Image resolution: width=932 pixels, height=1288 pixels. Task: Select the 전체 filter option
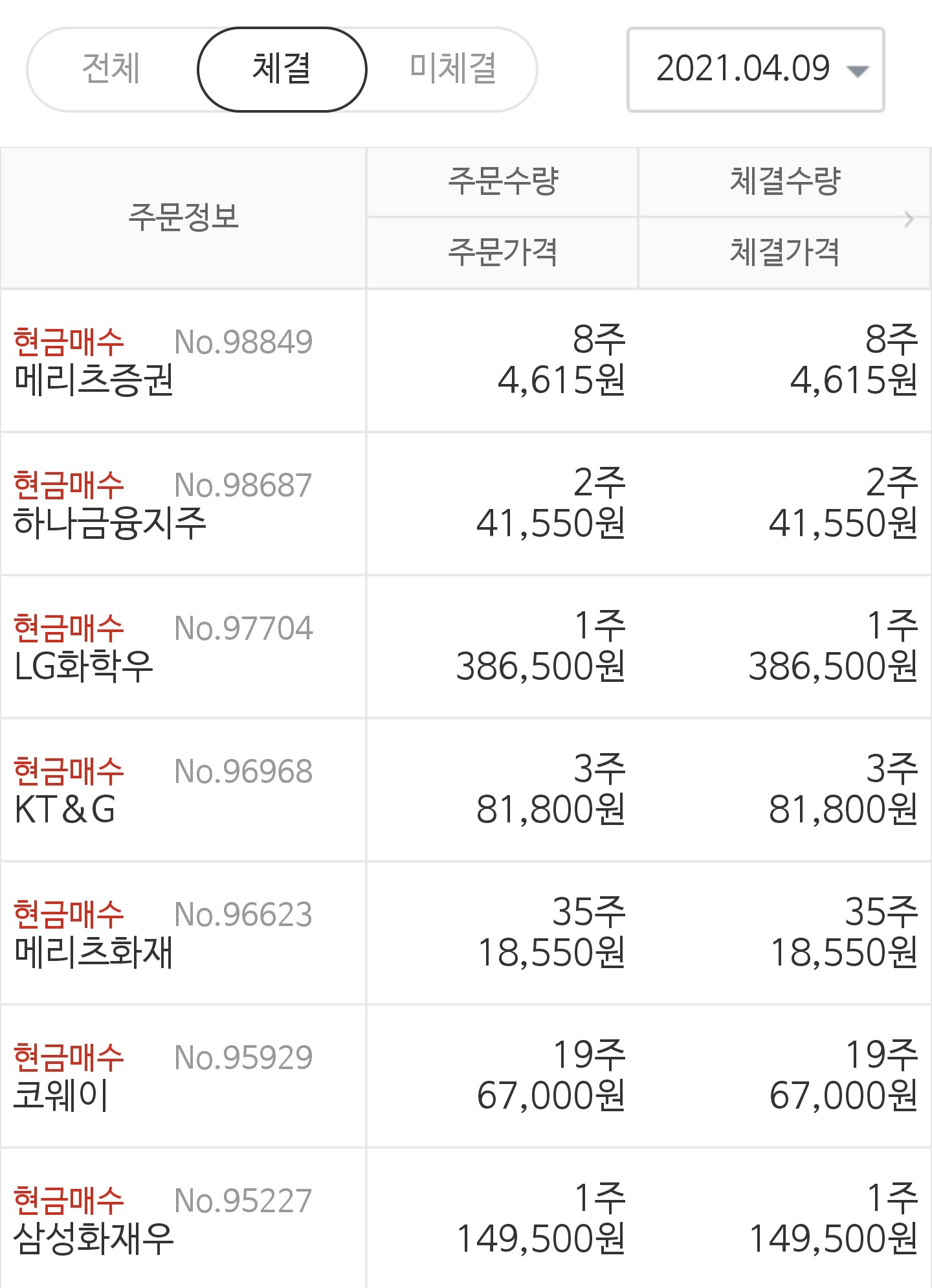111,69
